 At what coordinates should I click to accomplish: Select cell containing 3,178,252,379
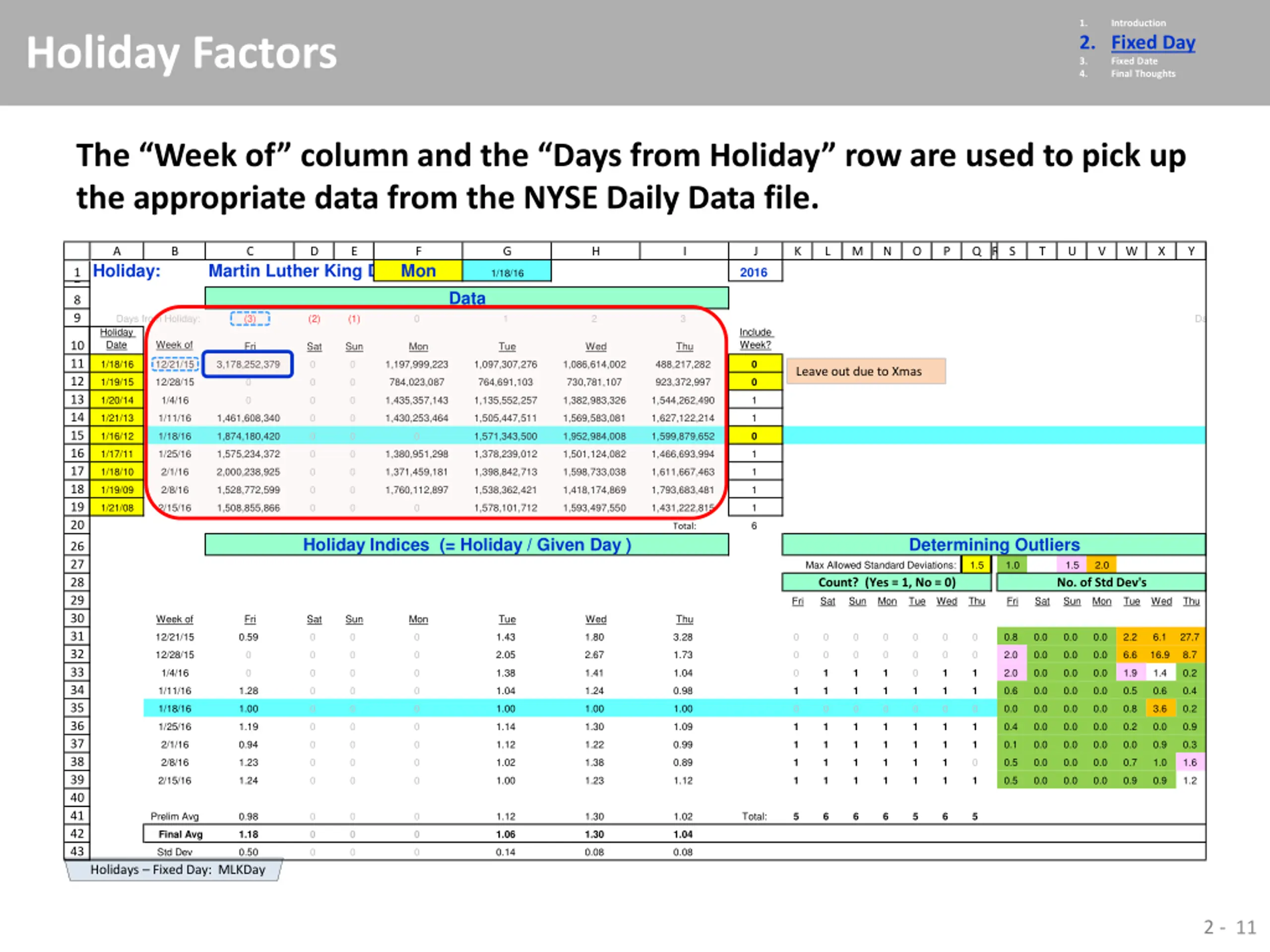248,364
